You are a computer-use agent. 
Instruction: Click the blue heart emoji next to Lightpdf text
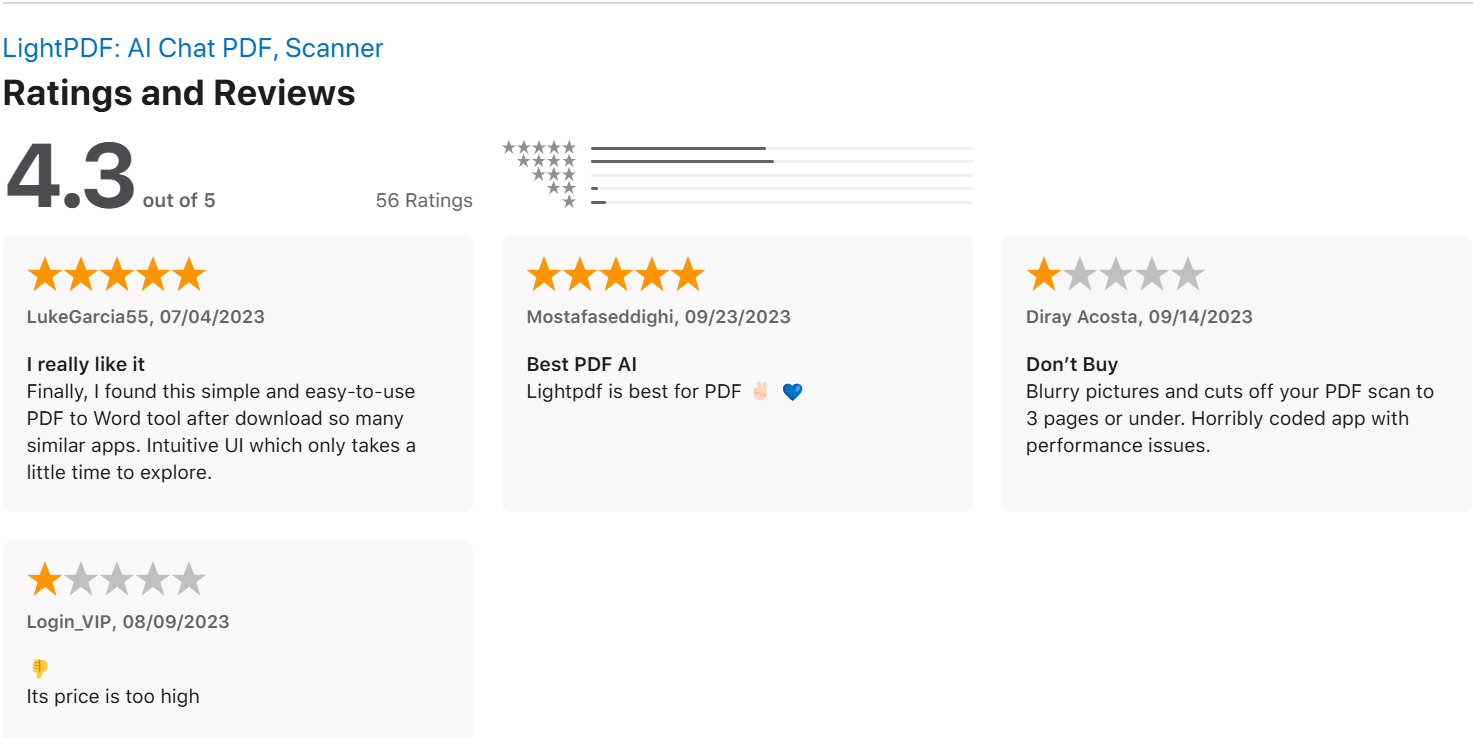pos(792,391)
